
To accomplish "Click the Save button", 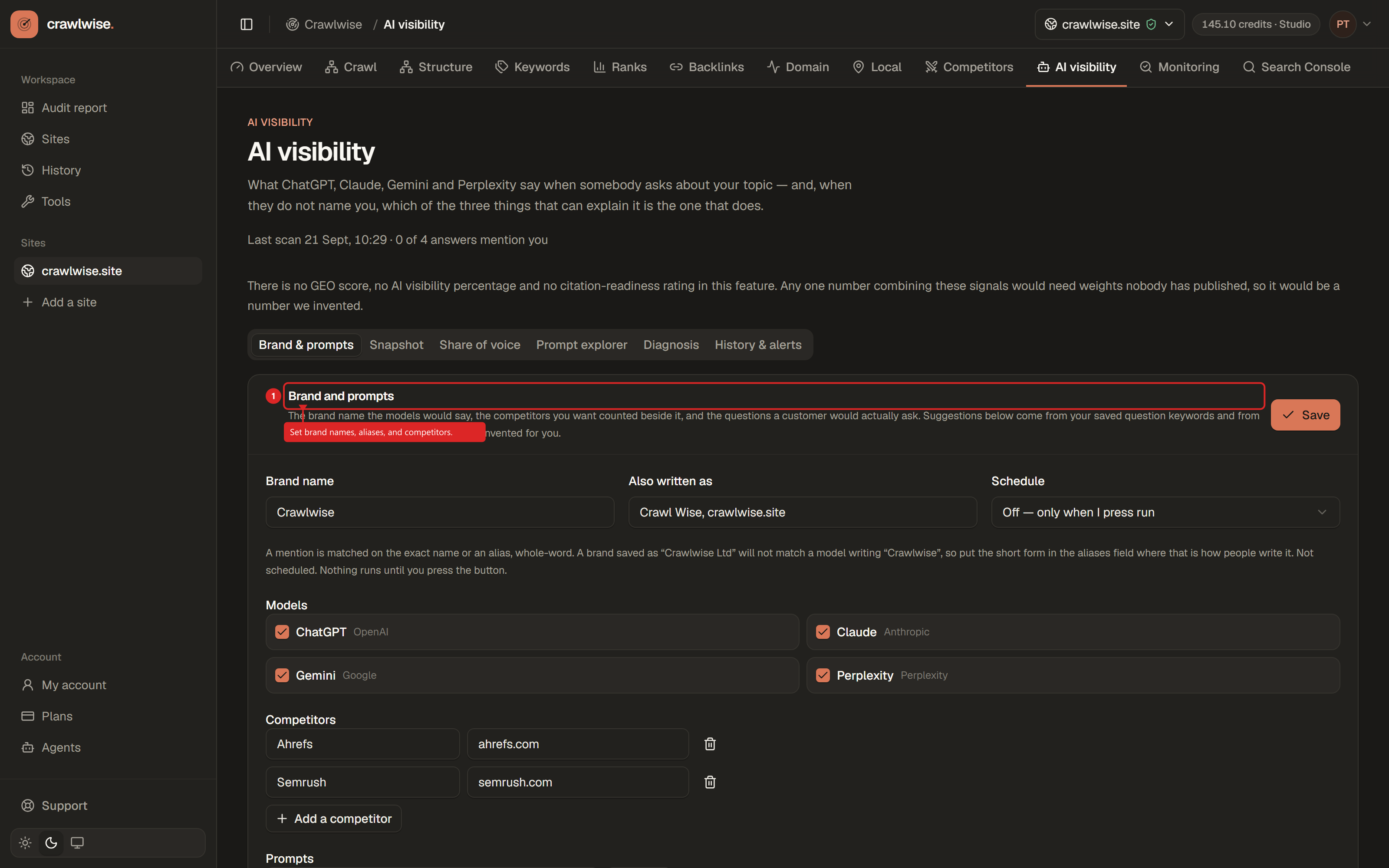I will (x=1305, y=415).
